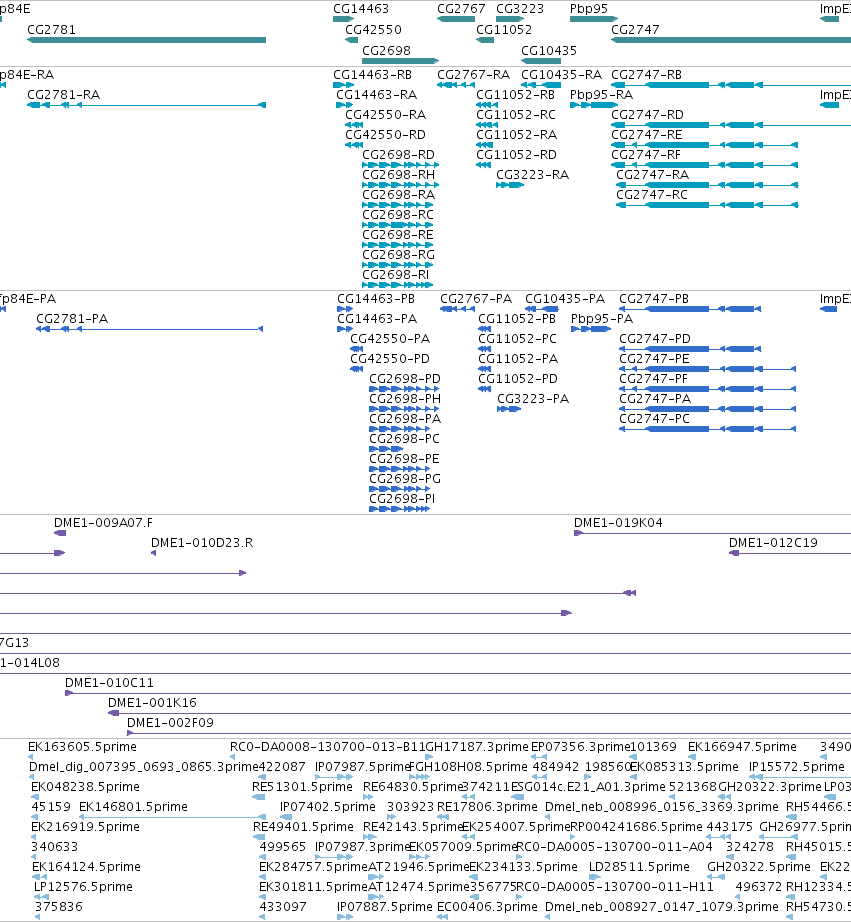Image resolution: width=851 pixels, height=922 pixels.
Task: Select clone DME1-012C19
Action: click(x=773, y=543)
